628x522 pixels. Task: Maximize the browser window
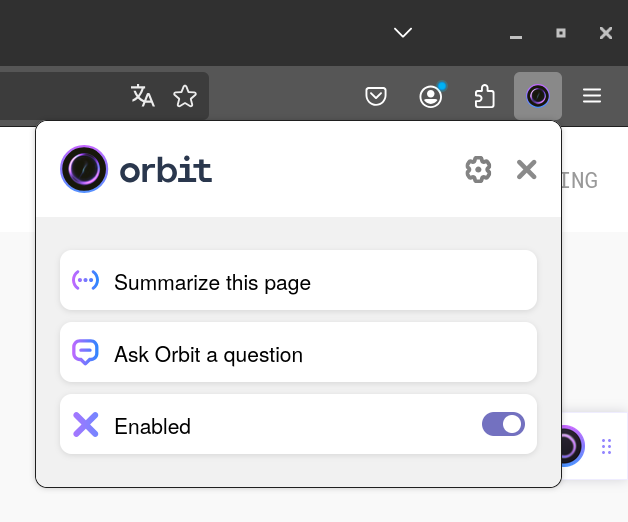(561, 33)
